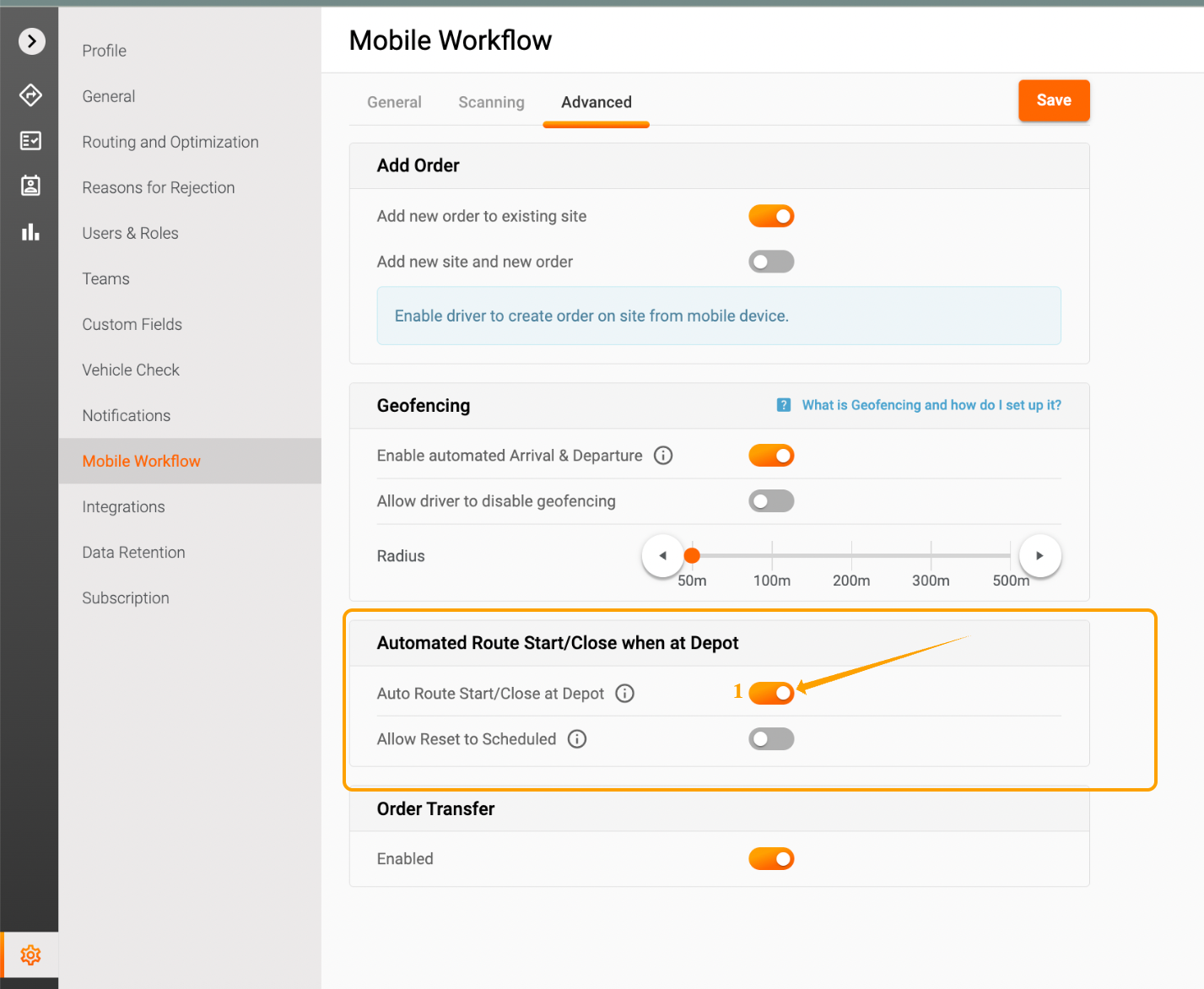
Task: Click the Mobile Workflow page title
Action: pyautogui.click(x=451, y=41)
